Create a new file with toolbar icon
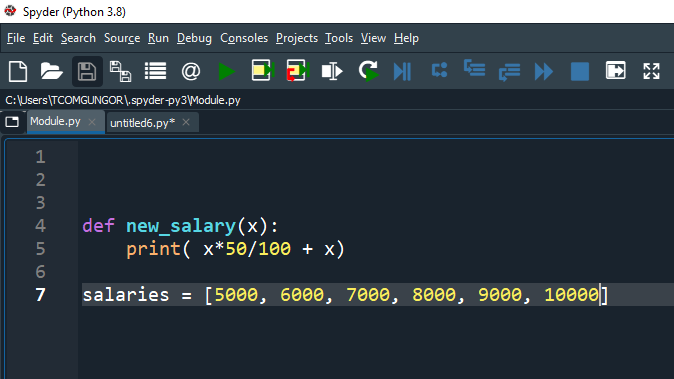This screenshot has height=379, width=674. (18, 71)
